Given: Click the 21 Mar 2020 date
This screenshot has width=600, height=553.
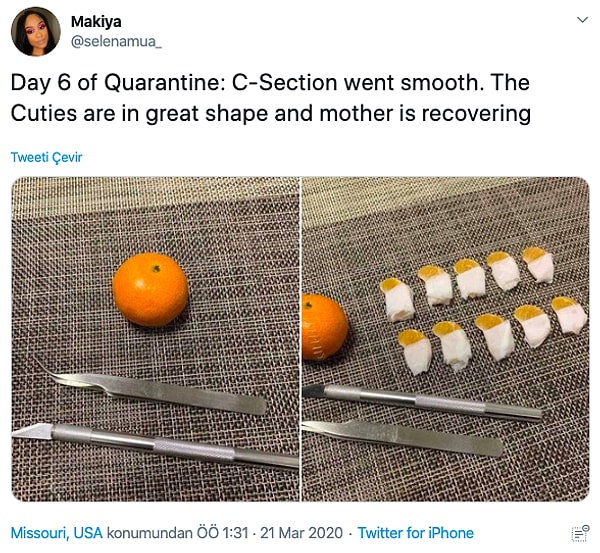Looking at the screenshot, I should (x=300, y=533).
